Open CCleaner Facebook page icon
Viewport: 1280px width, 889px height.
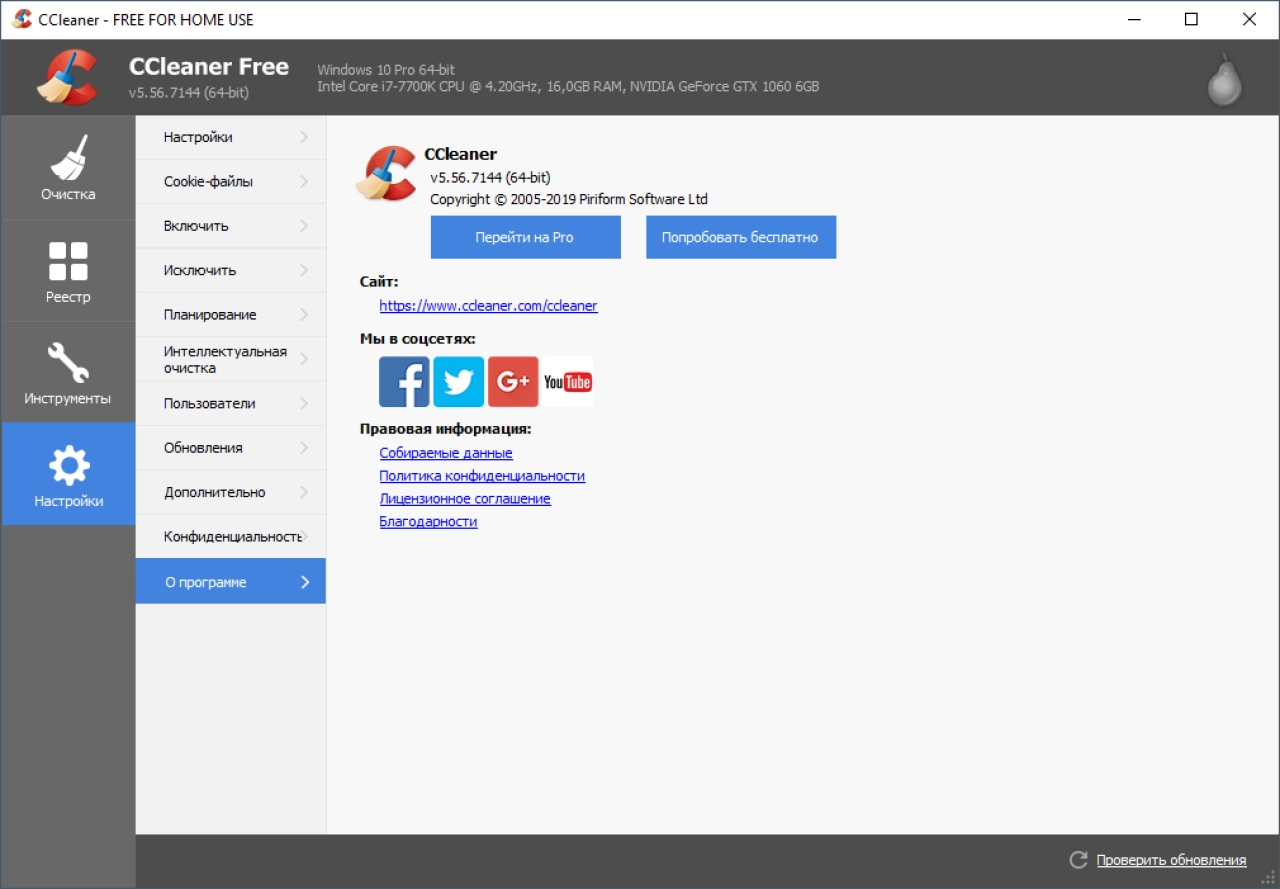(x=404, y=382)
